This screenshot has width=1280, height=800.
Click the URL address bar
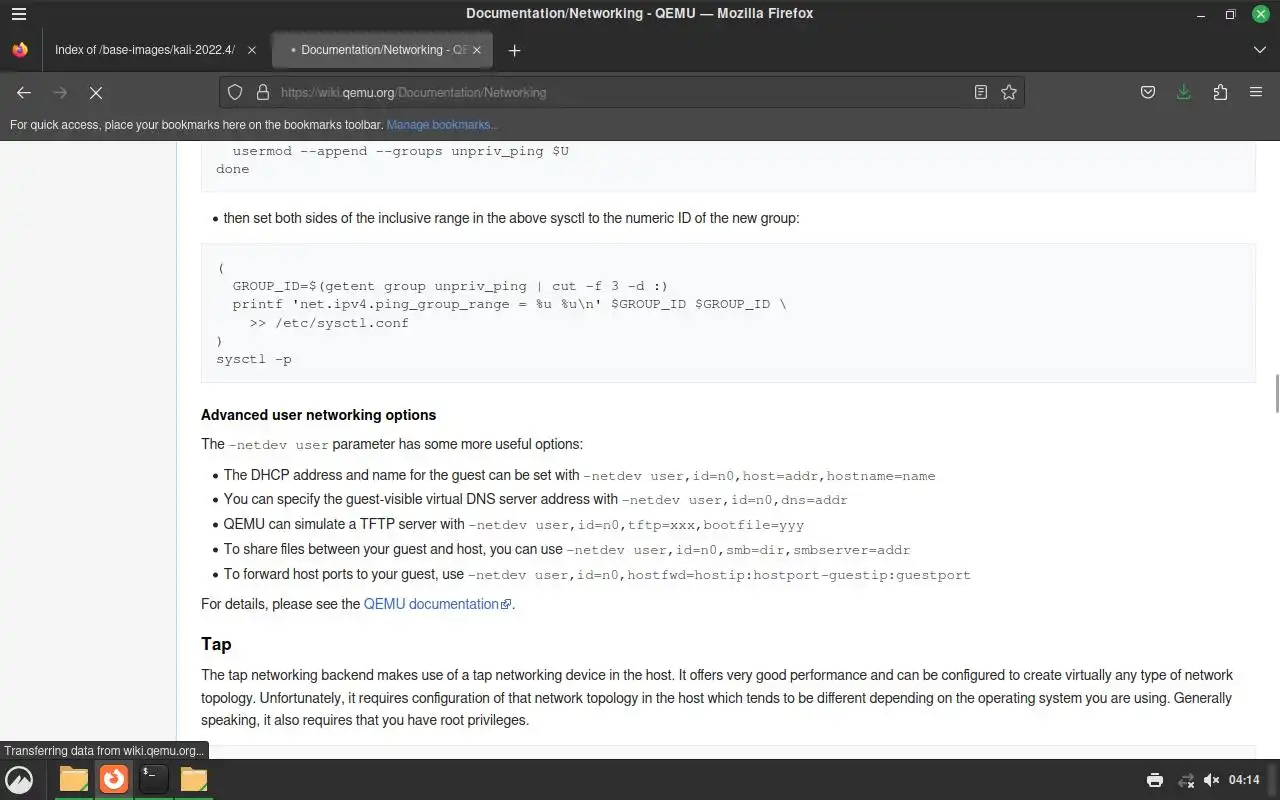coord(620,92)
